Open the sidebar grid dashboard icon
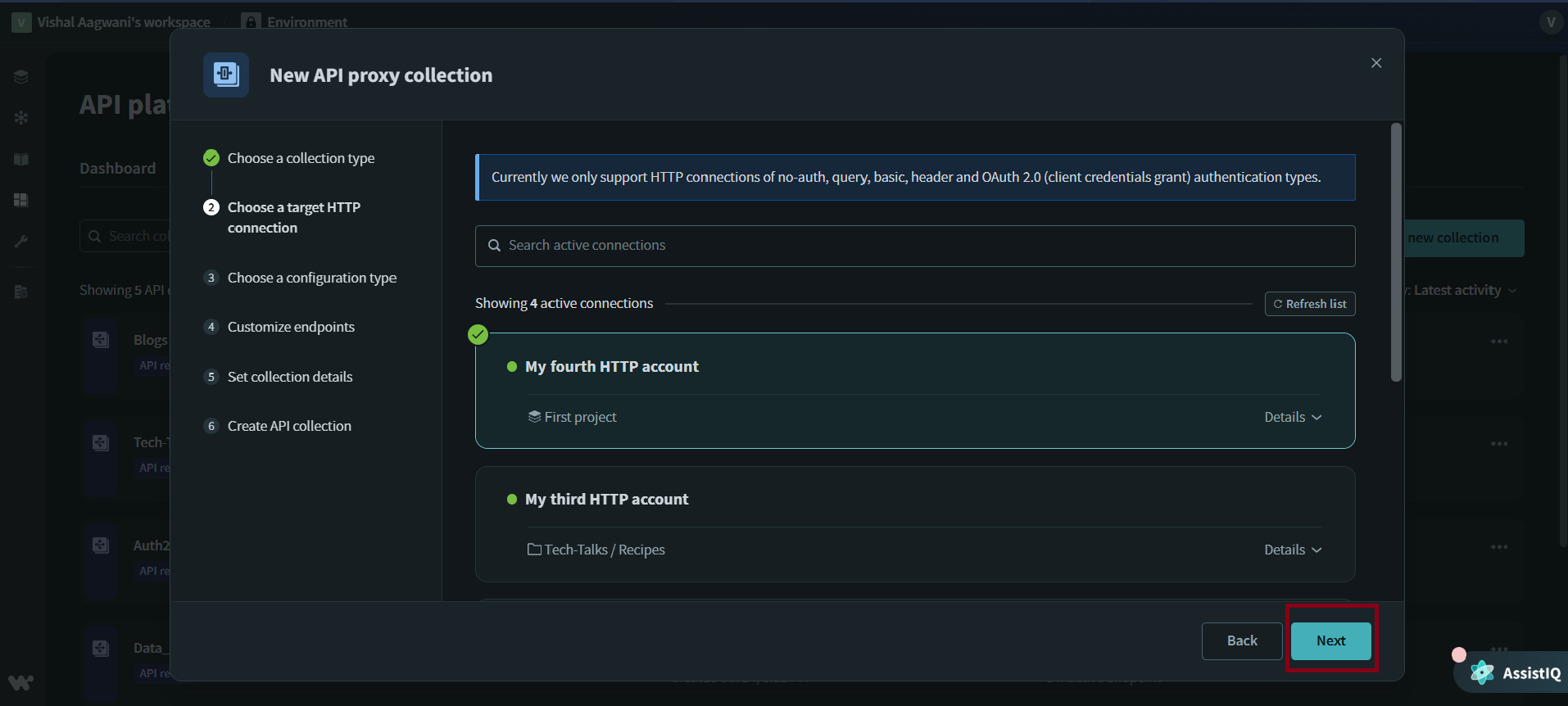Viewport: 1568px width, 706px height. tap(21, 200)
